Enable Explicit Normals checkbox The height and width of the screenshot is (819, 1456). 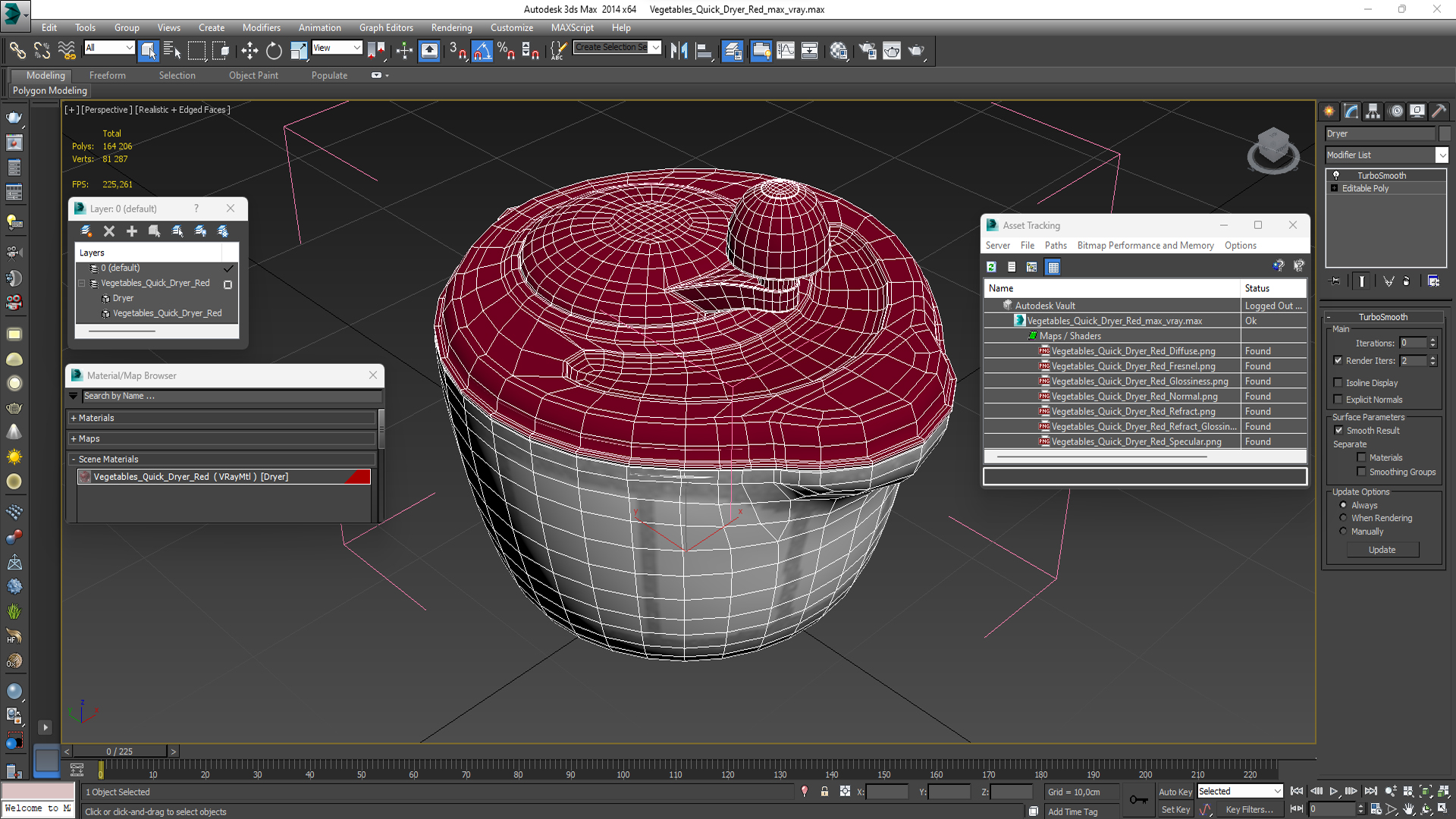point(1338,400)
